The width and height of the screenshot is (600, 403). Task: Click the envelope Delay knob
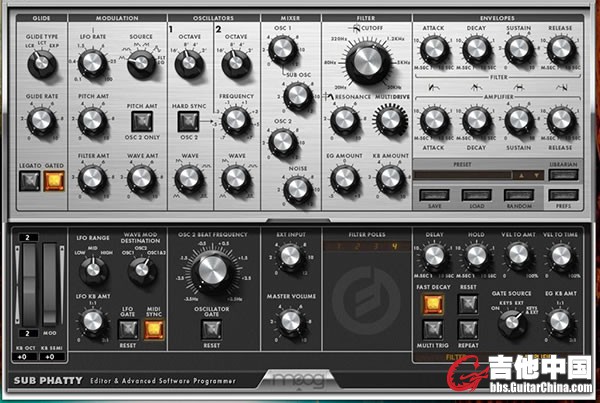(x=434, y=256)
